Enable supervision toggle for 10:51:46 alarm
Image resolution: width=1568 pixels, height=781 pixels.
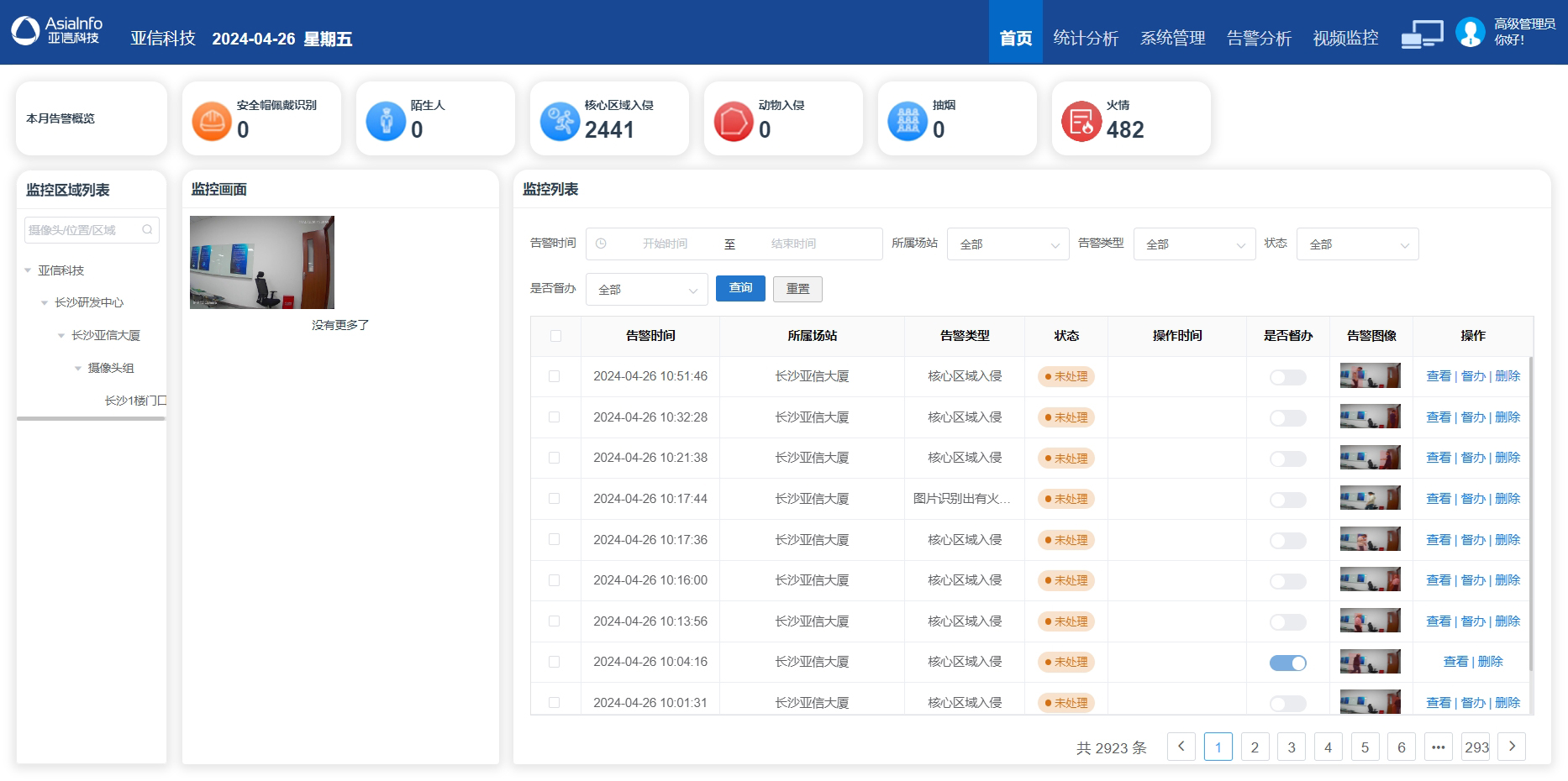[x=1287, y=377]
